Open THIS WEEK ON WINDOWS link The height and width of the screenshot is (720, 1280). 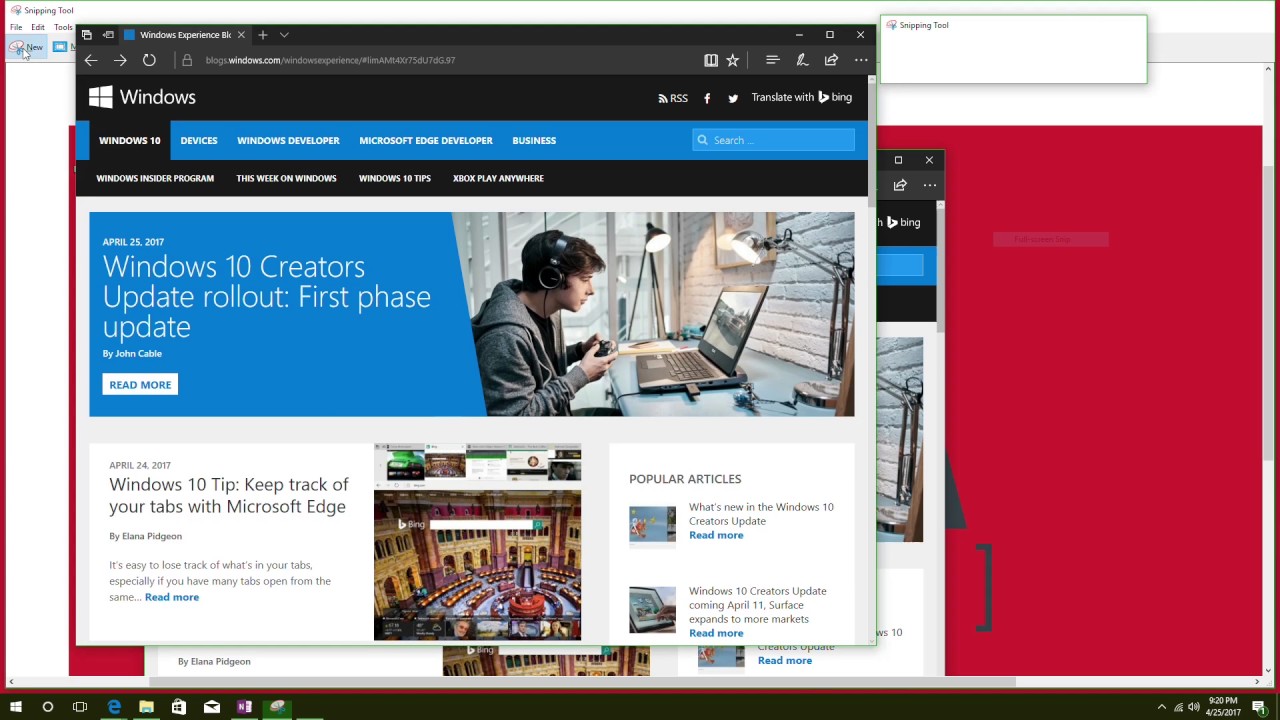pos(286,178)
